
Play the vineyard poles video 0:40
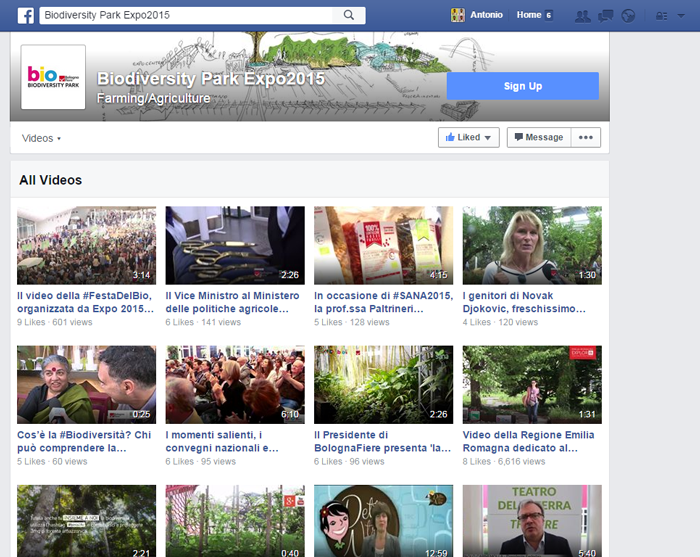point(235,521)
